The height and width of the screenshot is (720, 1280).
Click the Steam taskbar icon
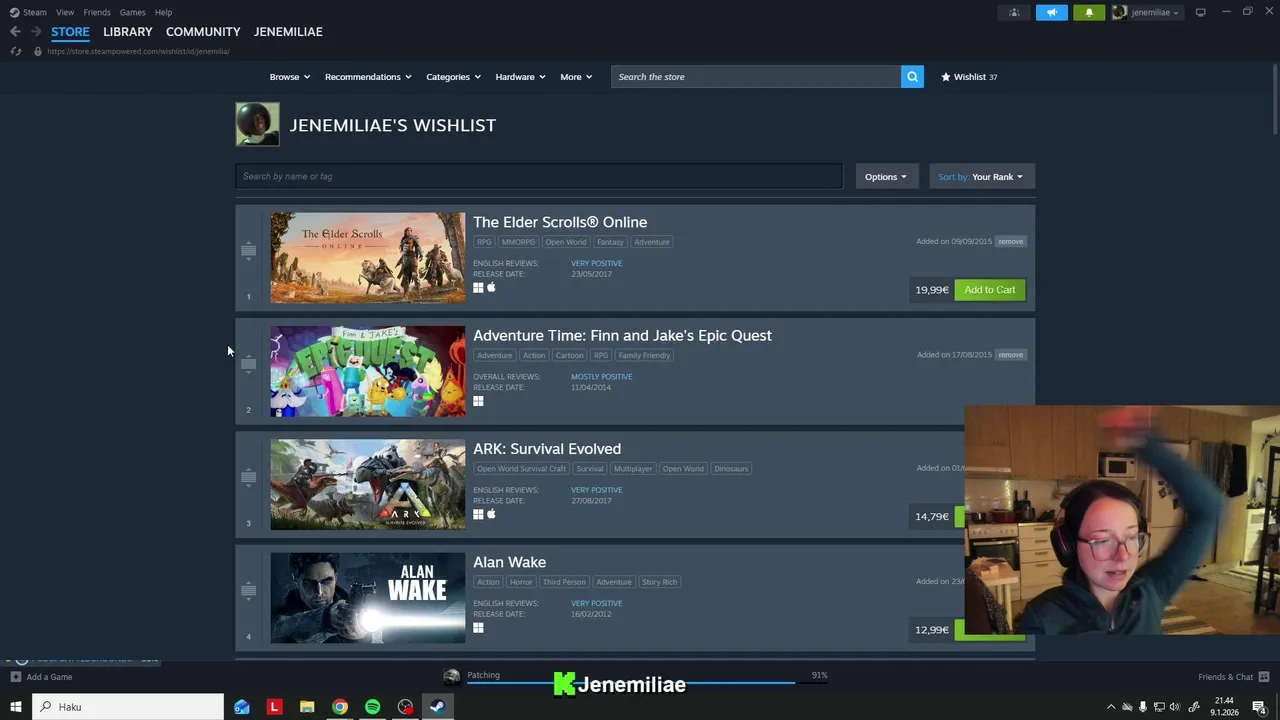(x=437, y=707)
